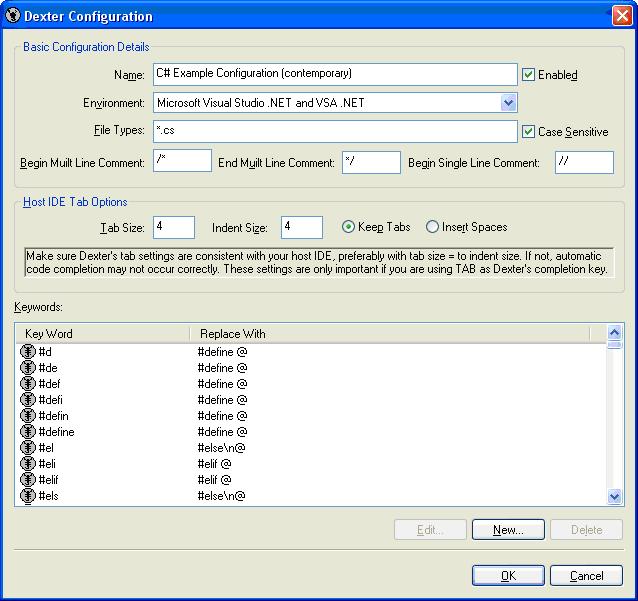Open the Environment dropdown list
The width and height of the screenshot is (638, 601).
[x=509, y=103]
